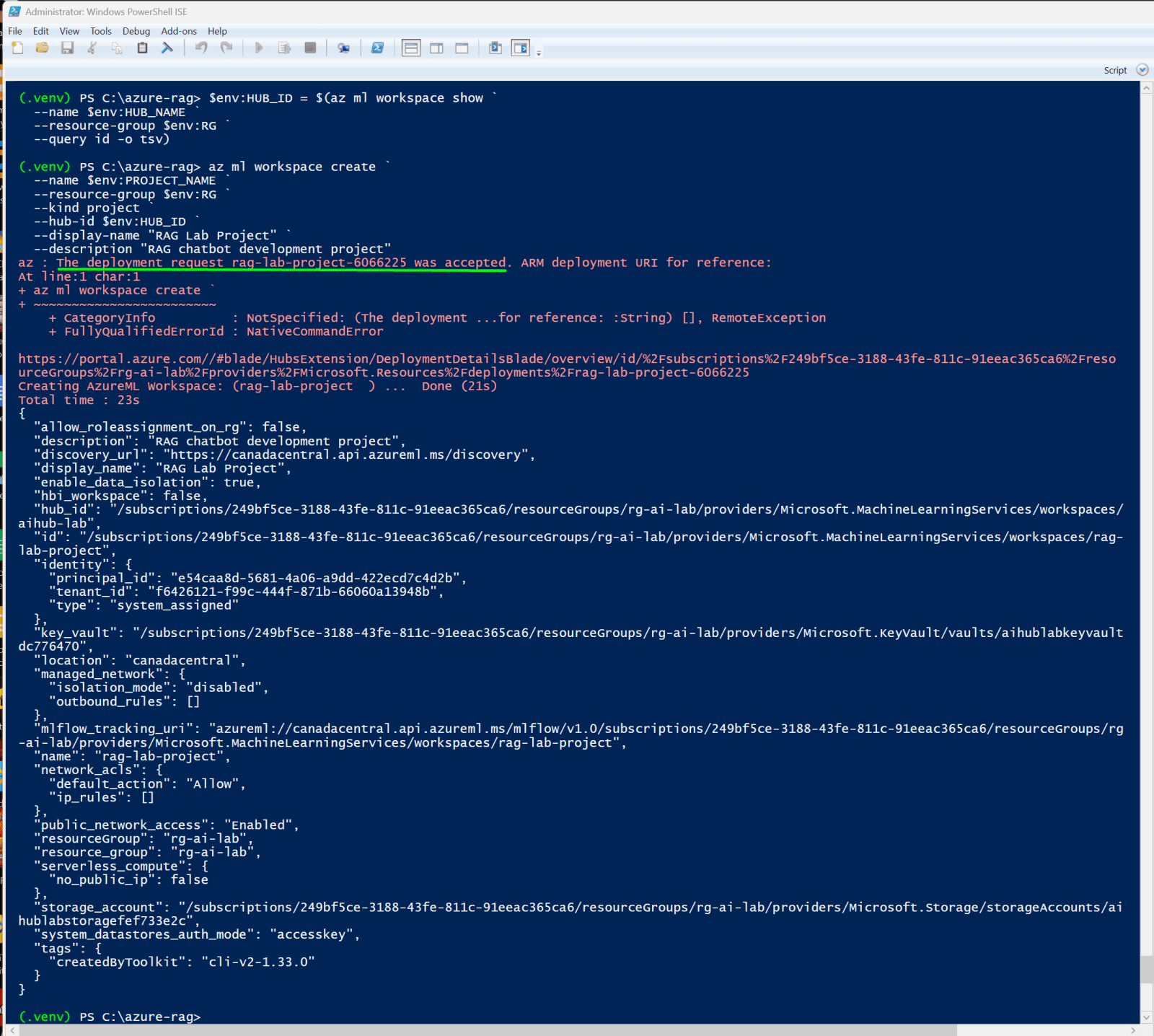Open new remote PowerShell tab

[x=344, y=48]
